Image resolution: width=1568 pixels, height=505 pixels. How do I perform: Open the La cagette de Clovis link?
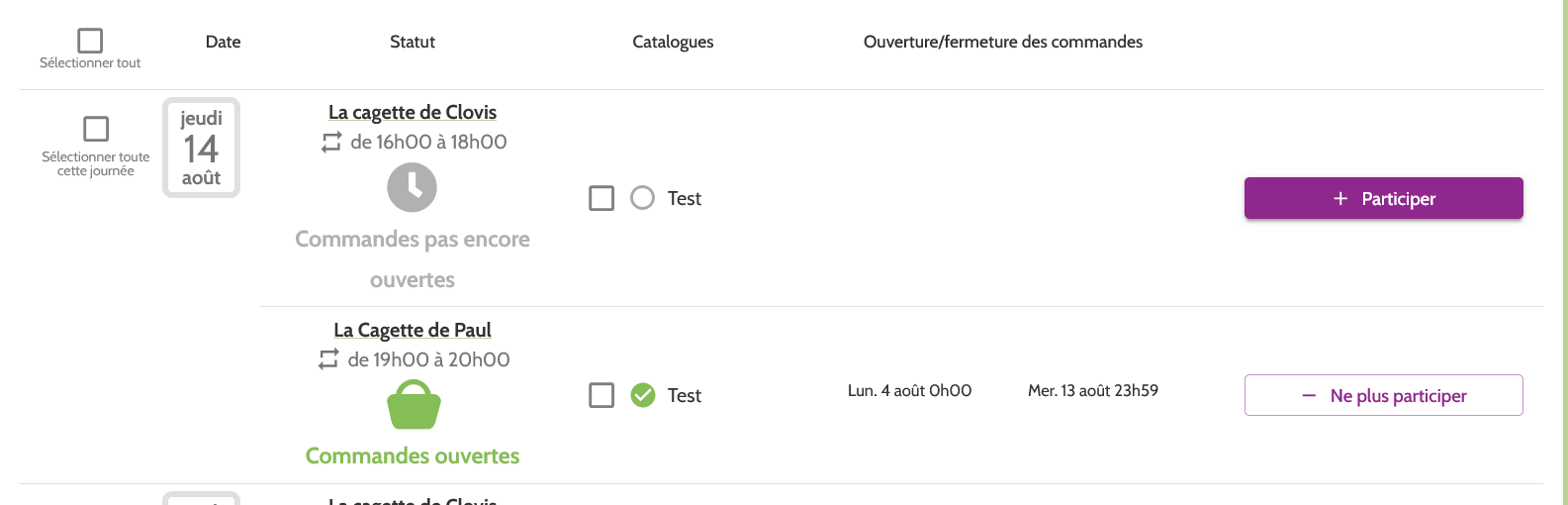413,112
